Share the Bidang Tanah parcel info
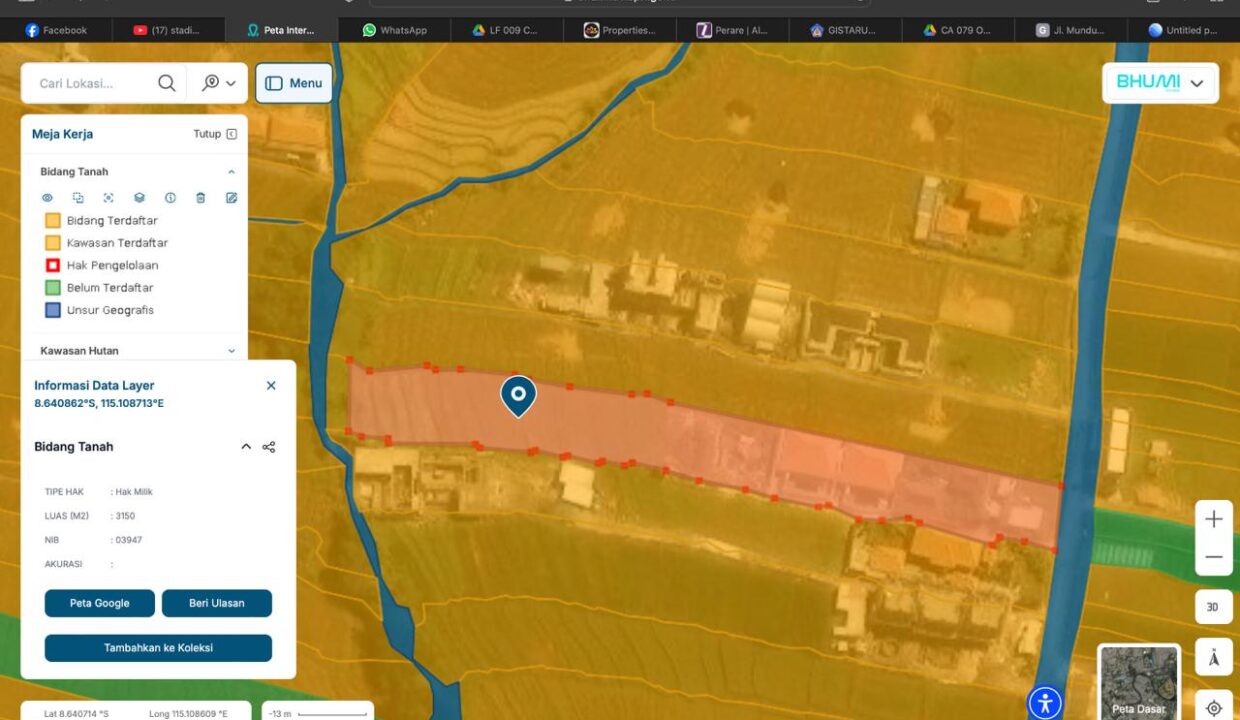 269,447
